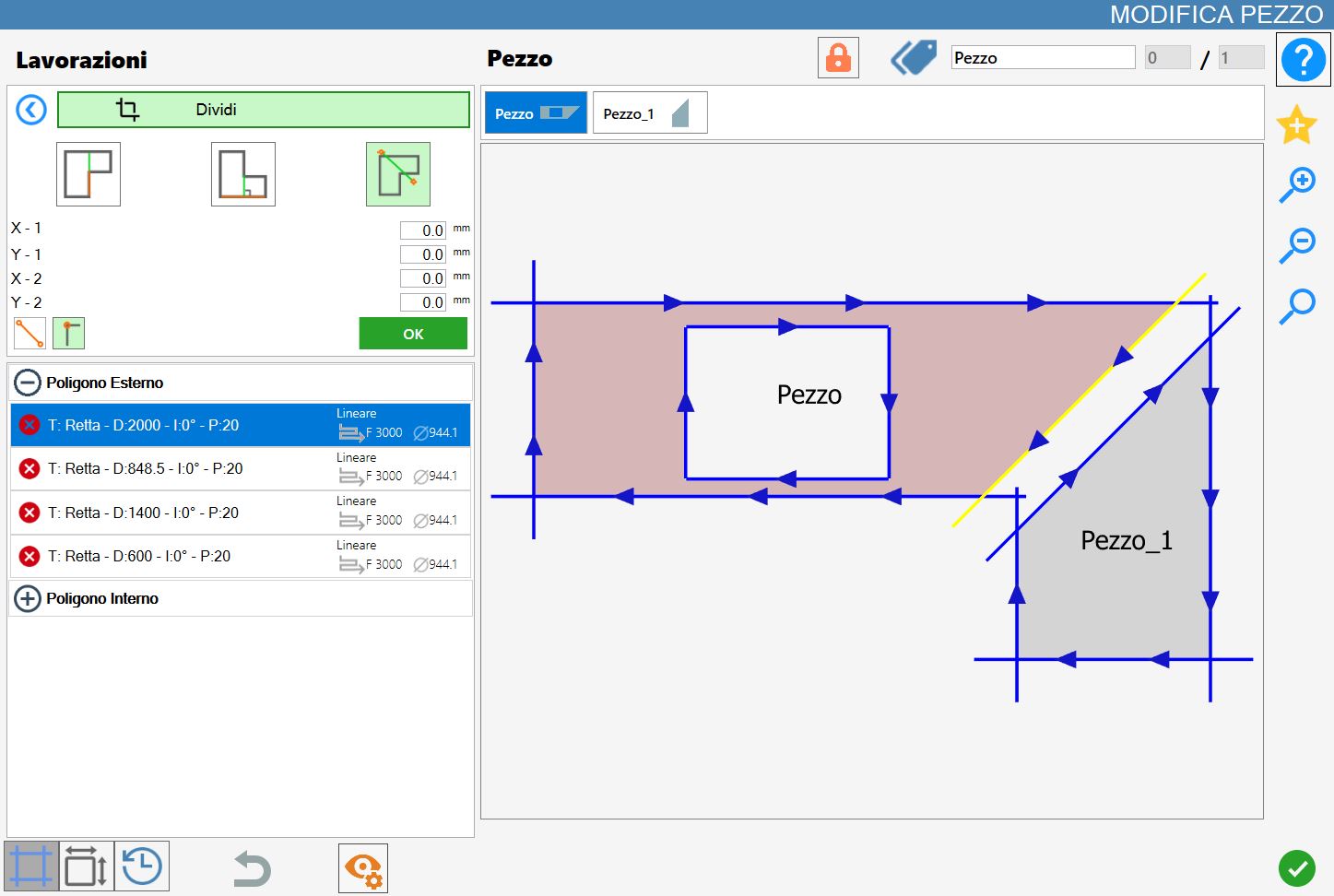Collapse the Poligono Esterno section
This screenshot has width=1334, height=896.
coord(28,383)
